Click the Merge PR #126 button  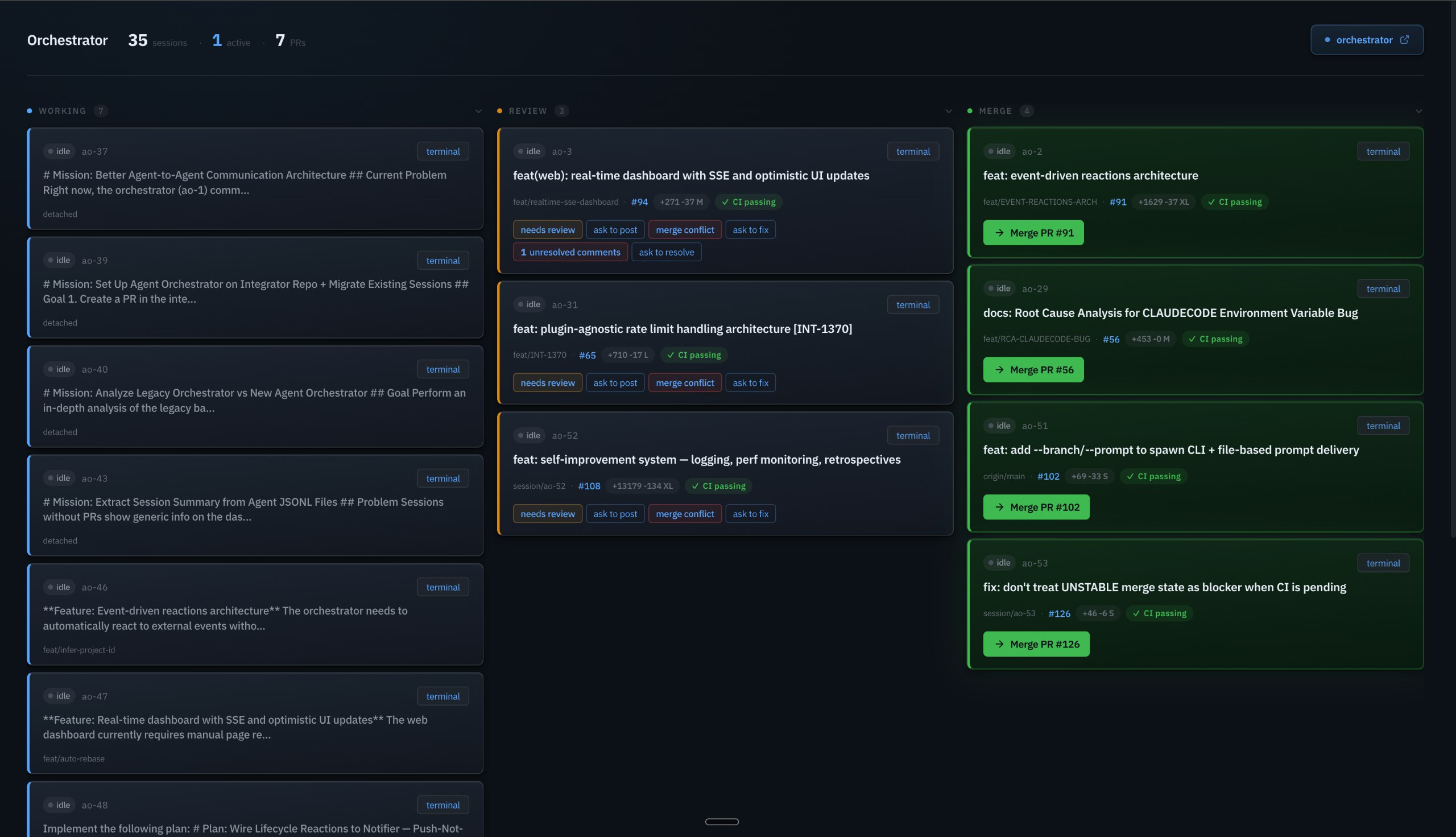click(1036, 644)
